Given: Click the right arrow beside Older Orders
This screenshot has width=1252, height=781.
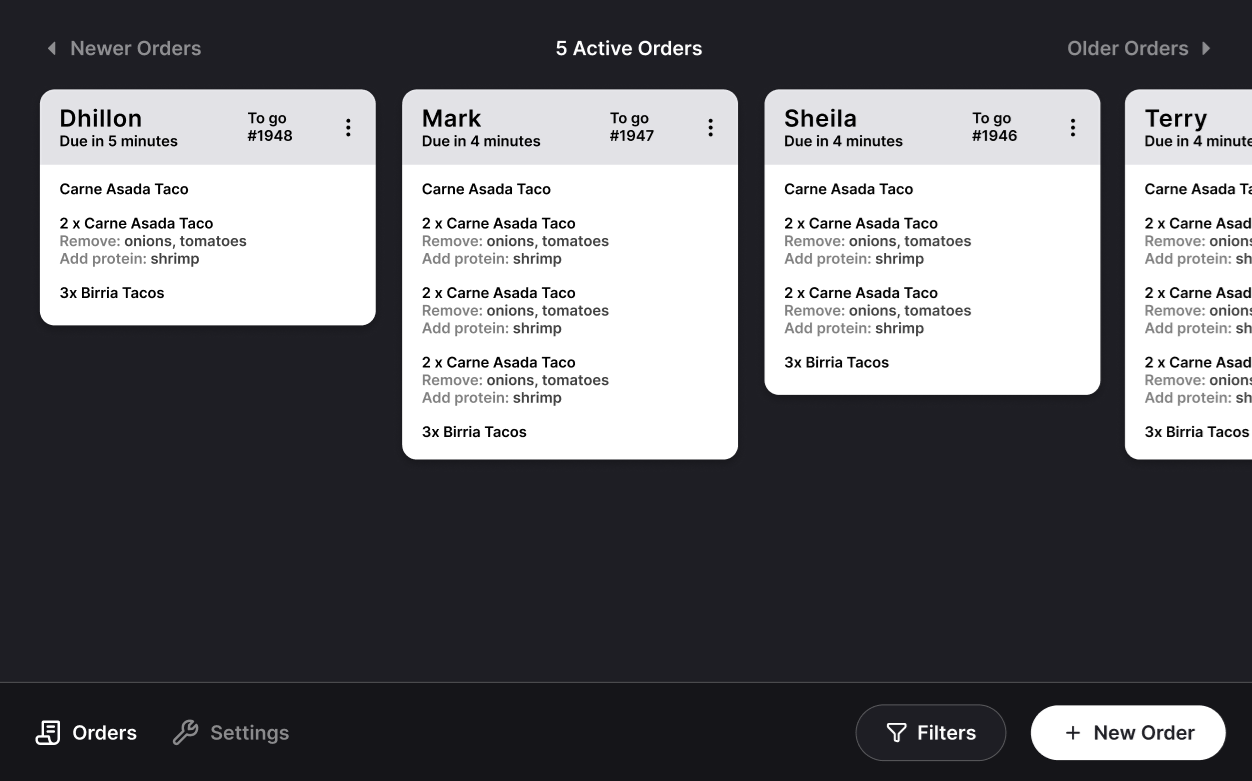Looking at the screenshot, I should point(1206,48).
